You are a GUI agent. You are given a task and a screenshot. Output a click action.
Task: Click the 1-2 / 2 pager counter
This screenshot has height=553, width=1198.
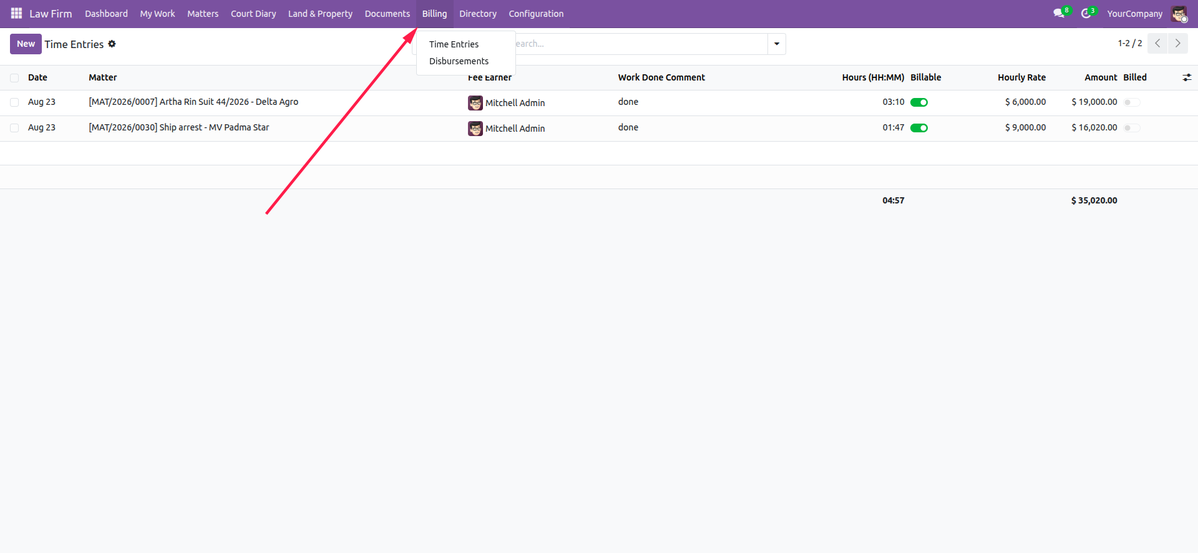tap(1129, 44)
